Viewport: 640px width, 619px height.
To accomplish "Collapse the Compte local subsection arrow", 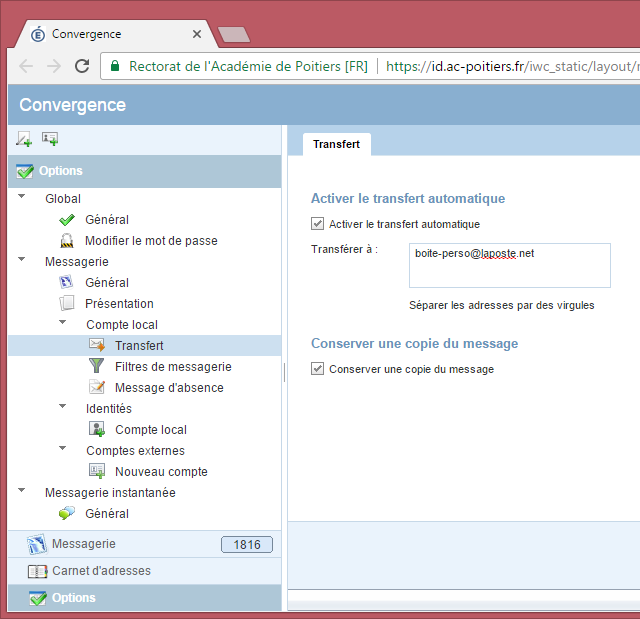I will 63,324.
